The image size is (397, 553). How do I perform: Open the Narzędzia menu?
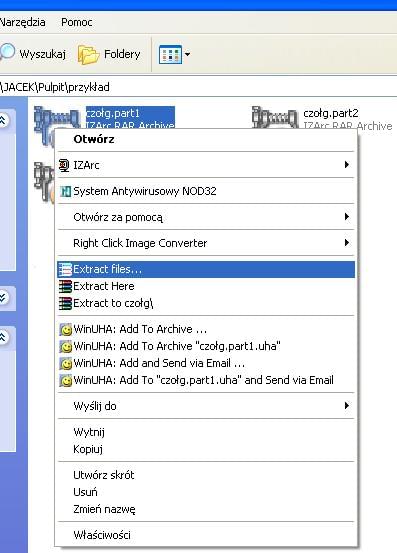tap(22, 22)
